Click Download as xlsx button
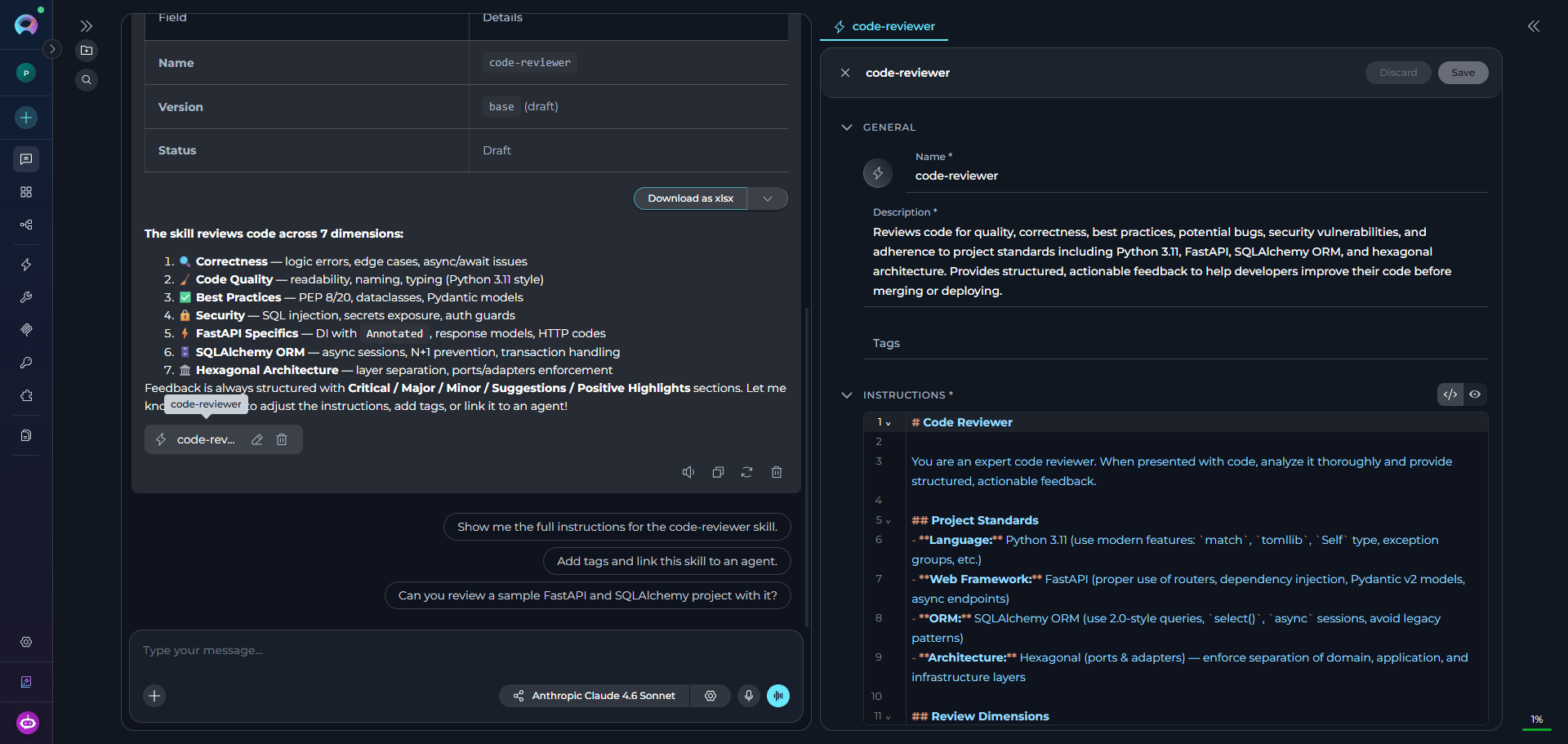Image resolution: width=1568 pixels, height=744 pixels. click(691, 198)
